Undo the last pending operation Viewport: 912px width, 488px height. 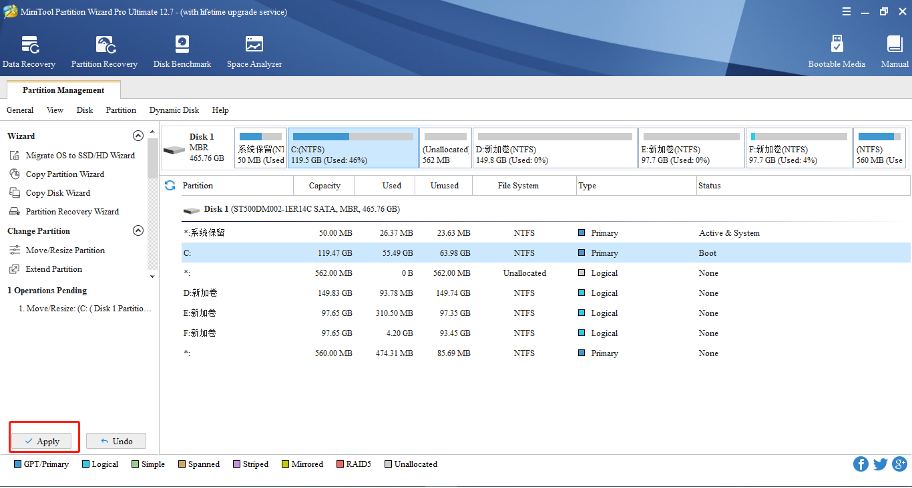116,441
